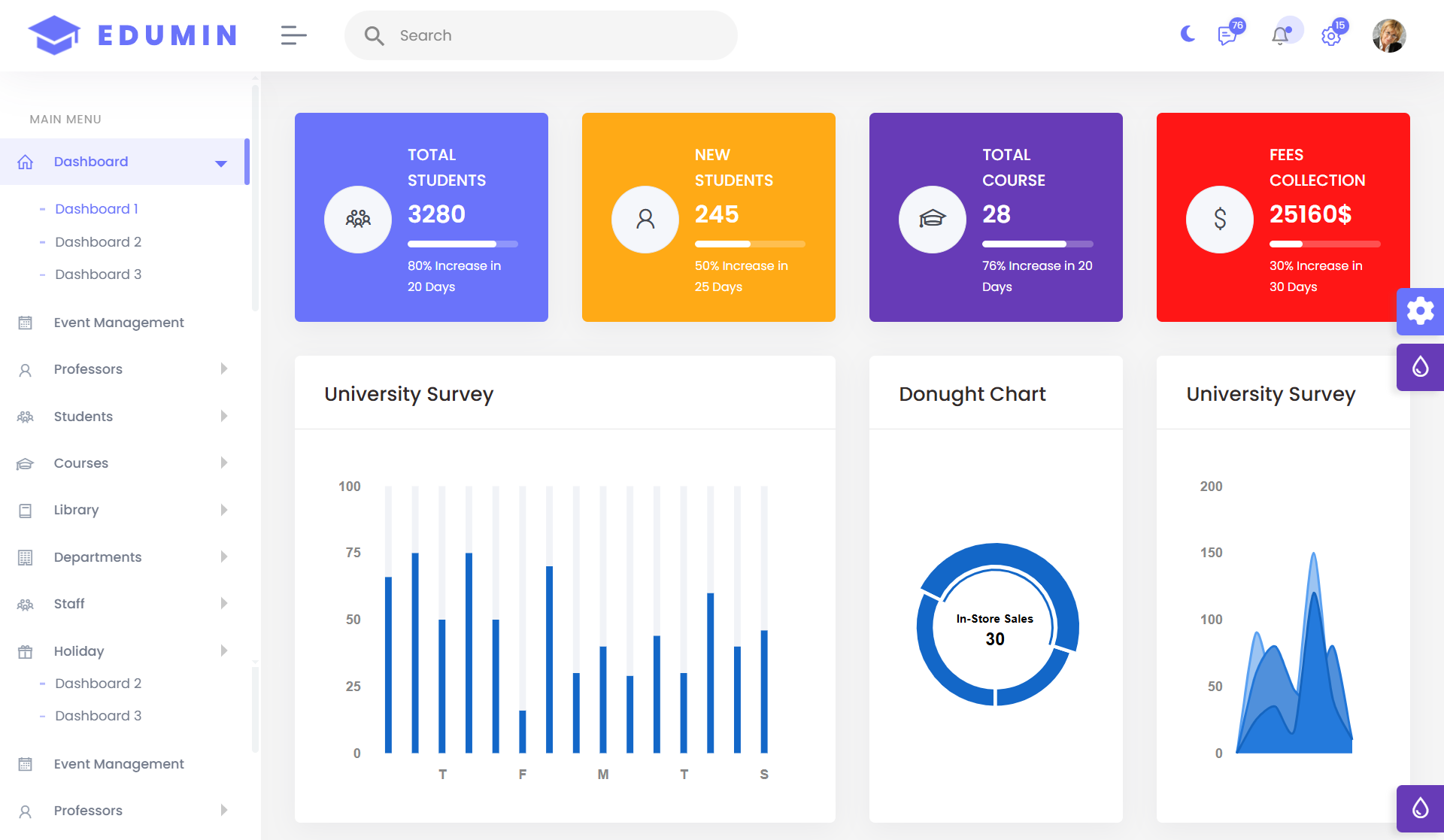Open the notifications bell icon

(x=1280, y=35)
